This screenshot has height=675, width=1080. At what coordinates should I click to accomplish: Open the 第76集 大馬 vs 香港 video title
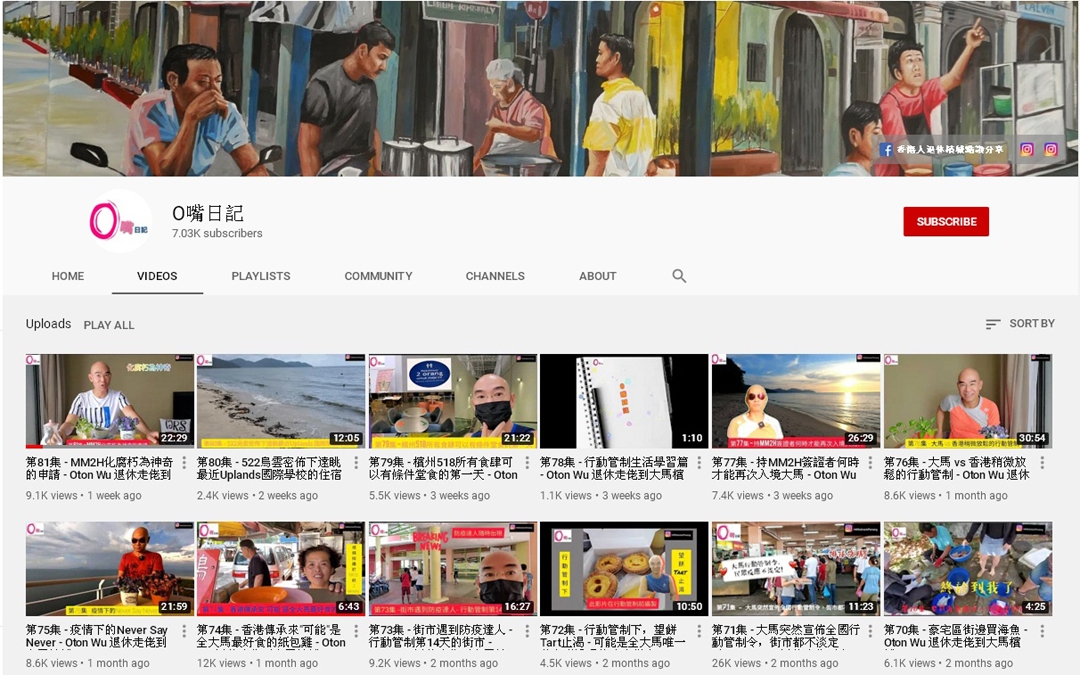tap(957, 468)
